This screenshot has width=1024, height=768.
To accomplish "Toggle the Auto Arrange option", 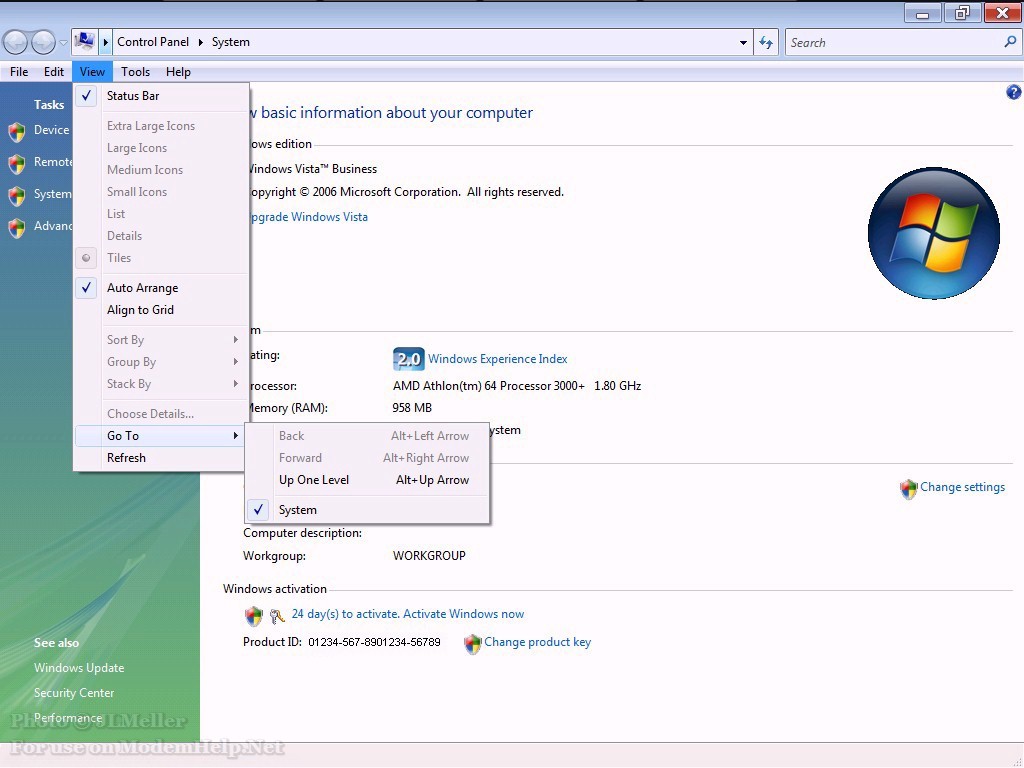I will point(161,288).
